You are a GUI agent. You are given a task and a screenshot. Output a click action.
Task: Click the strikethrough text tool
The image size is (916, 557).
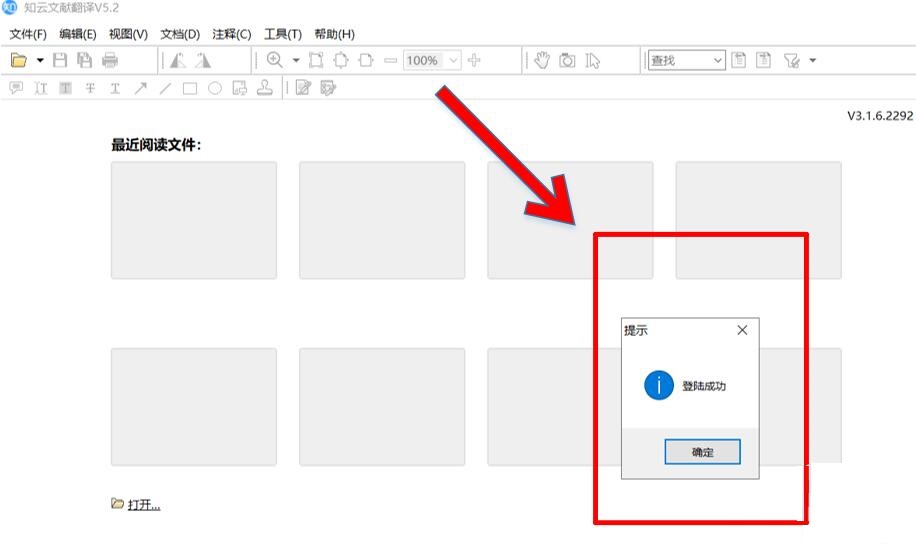(x=90, y=88)
